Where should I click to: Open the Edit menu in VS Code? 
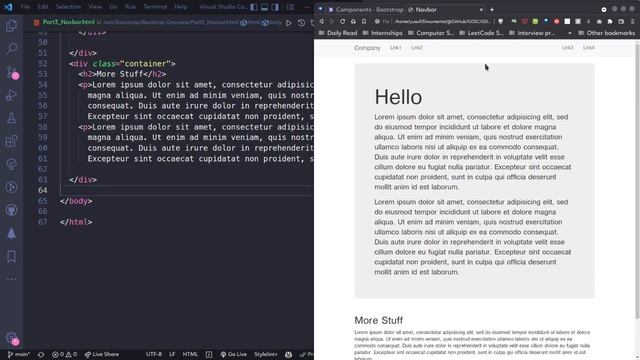43,7
